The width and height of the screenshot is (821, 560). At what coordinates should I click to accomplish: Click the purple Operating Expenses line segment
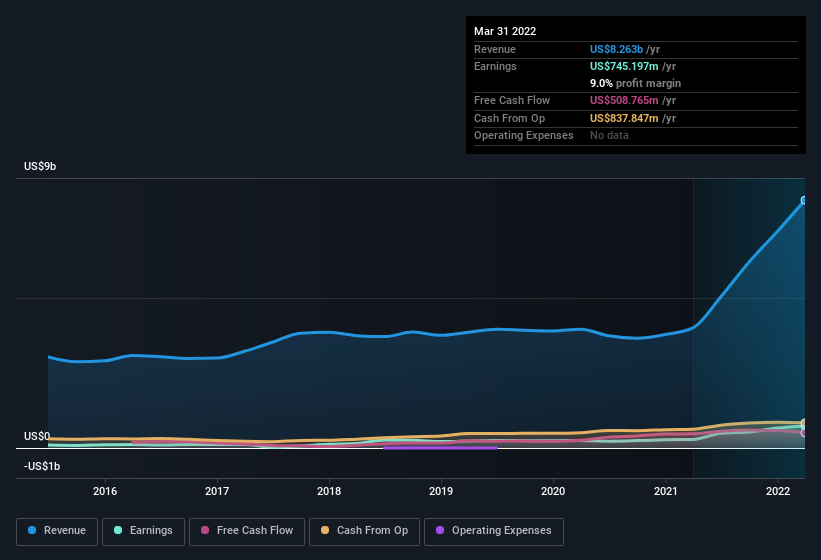point(440,448)
